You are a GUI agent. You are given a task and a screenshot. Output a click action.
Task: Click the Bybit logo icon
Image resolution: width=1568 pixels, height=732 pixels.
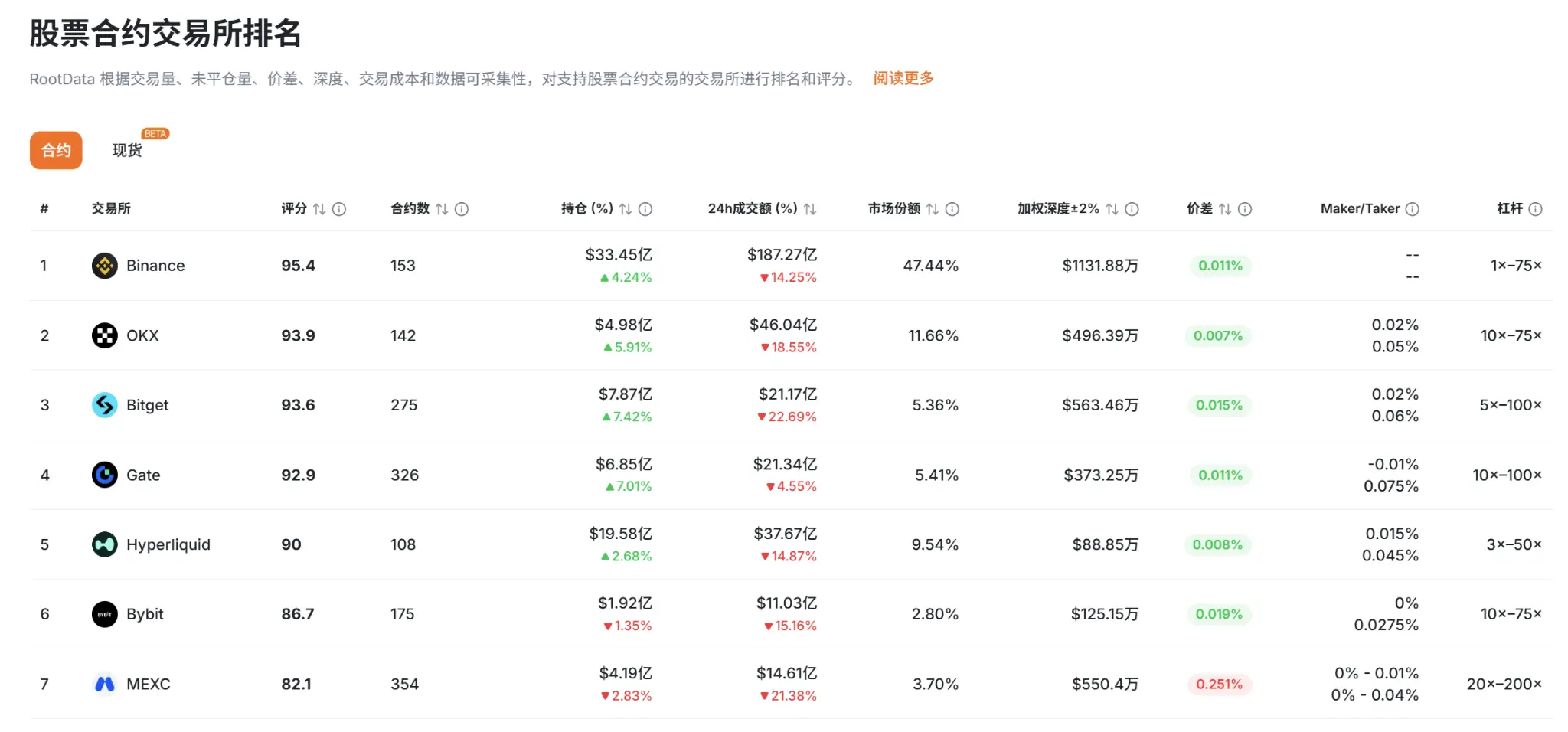tap(105, 614)
